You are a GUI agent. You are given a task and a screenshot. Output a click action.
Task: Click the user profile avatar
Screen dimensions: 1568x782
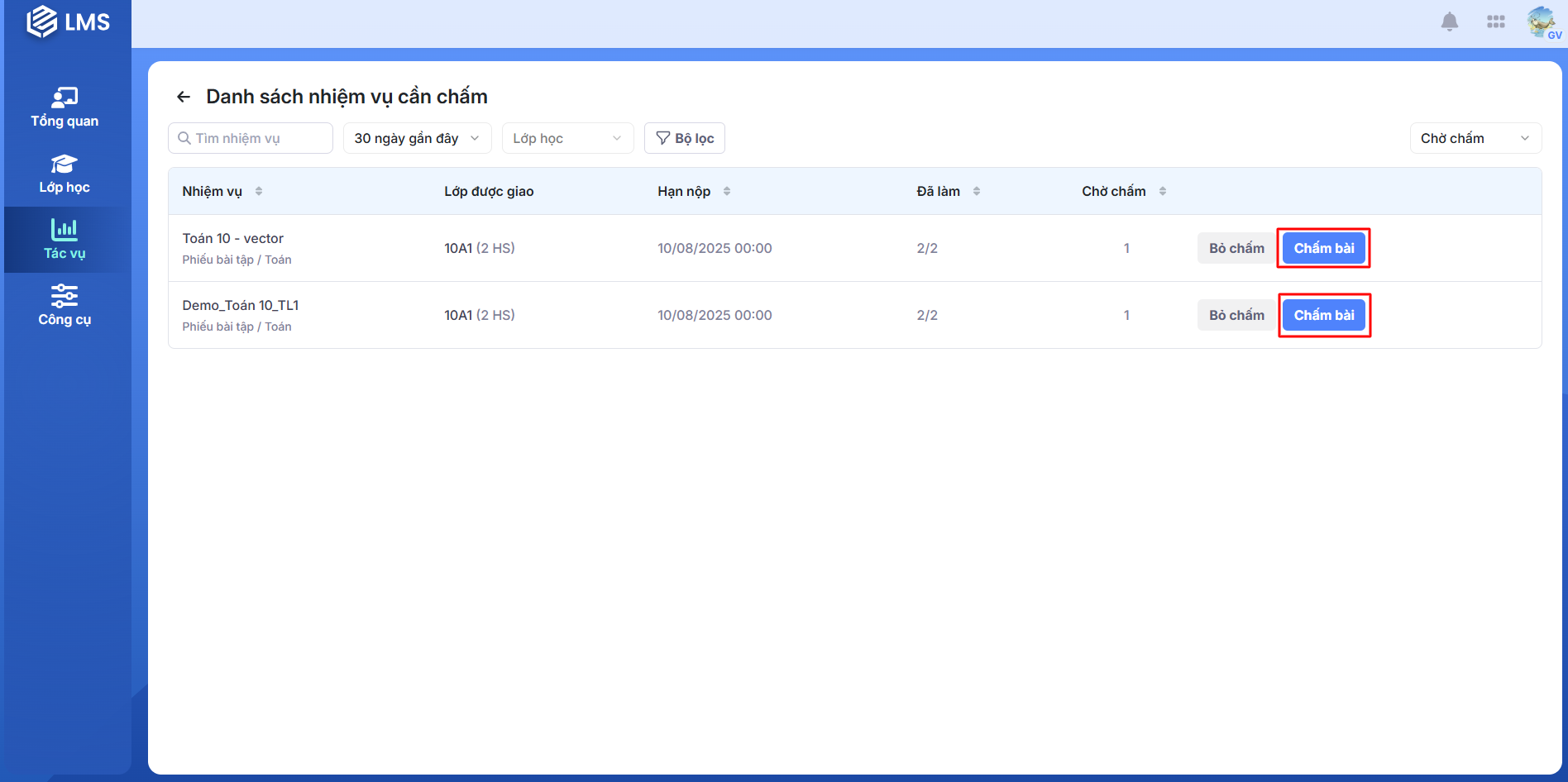click(1541, 21)
